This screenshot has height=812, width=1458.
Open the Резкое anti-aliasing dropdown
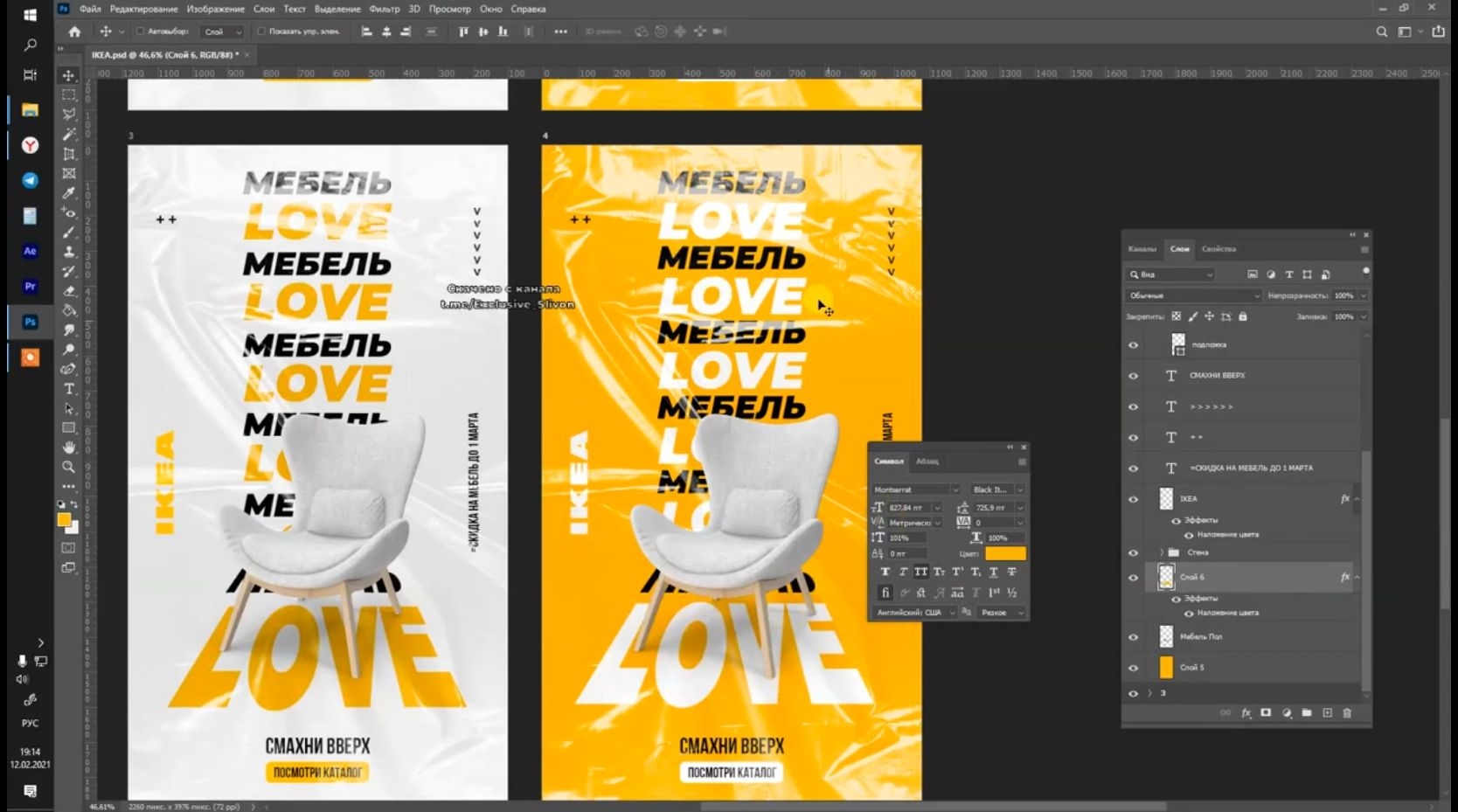click(1002, 613)
